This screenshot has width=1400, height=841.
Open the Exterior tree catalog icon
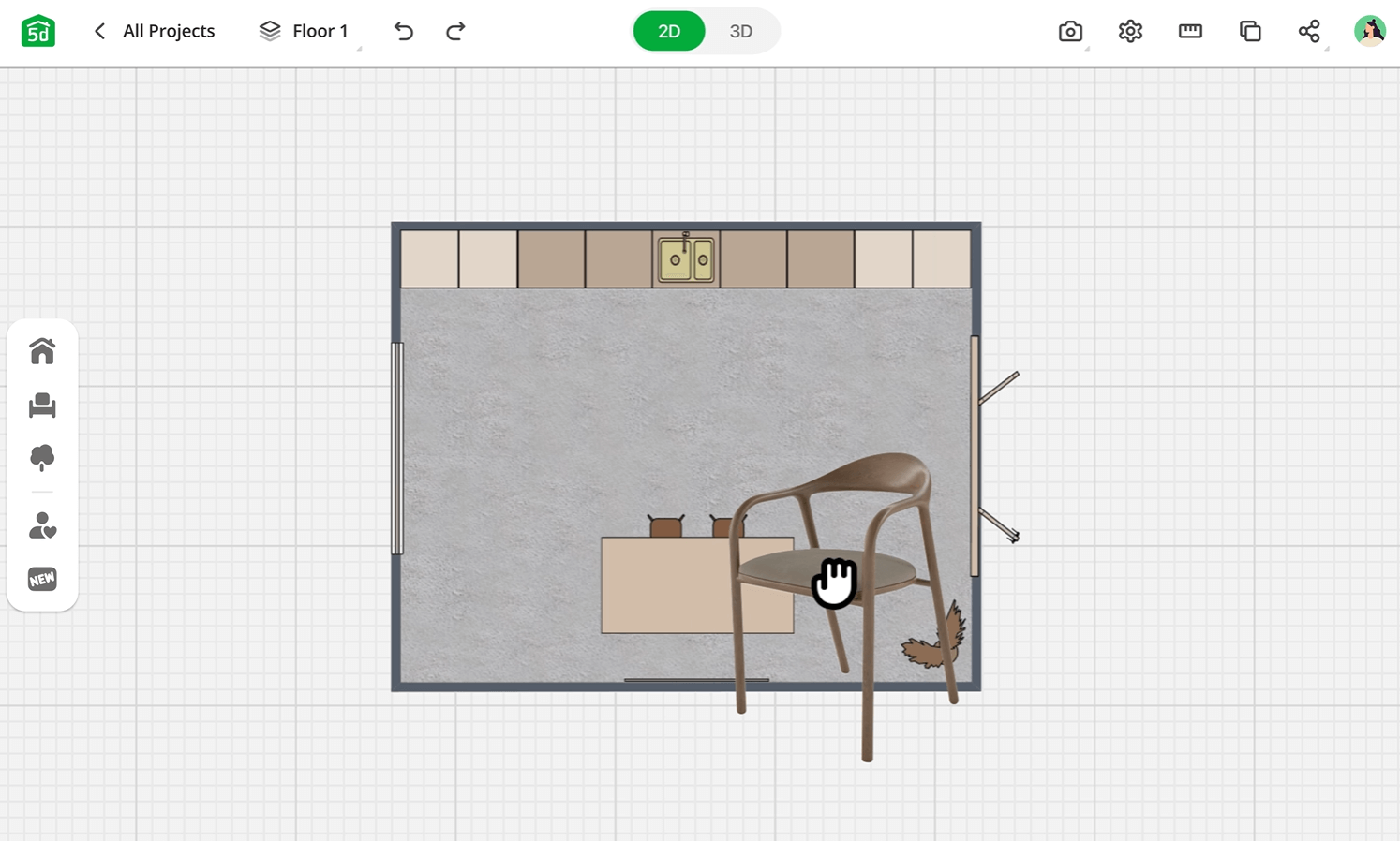42,457
